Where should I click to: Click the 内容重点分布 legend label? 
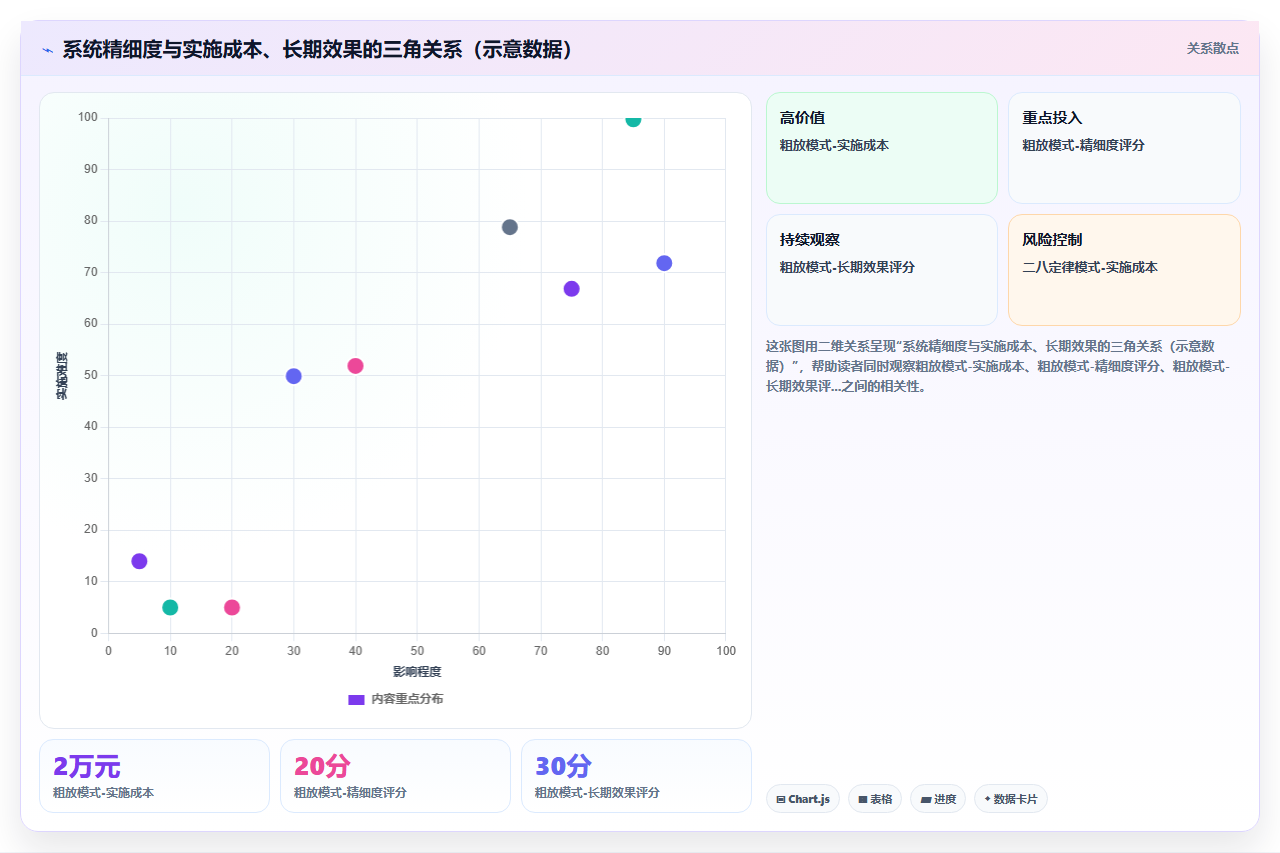(x=407, y=699)
